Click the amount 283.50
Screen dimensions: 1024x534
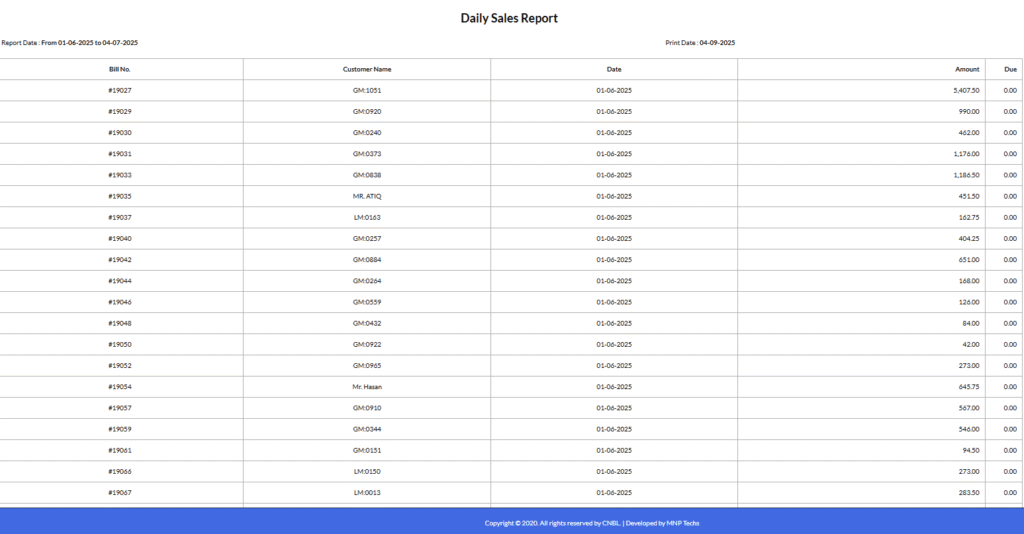tap(969, 493)
